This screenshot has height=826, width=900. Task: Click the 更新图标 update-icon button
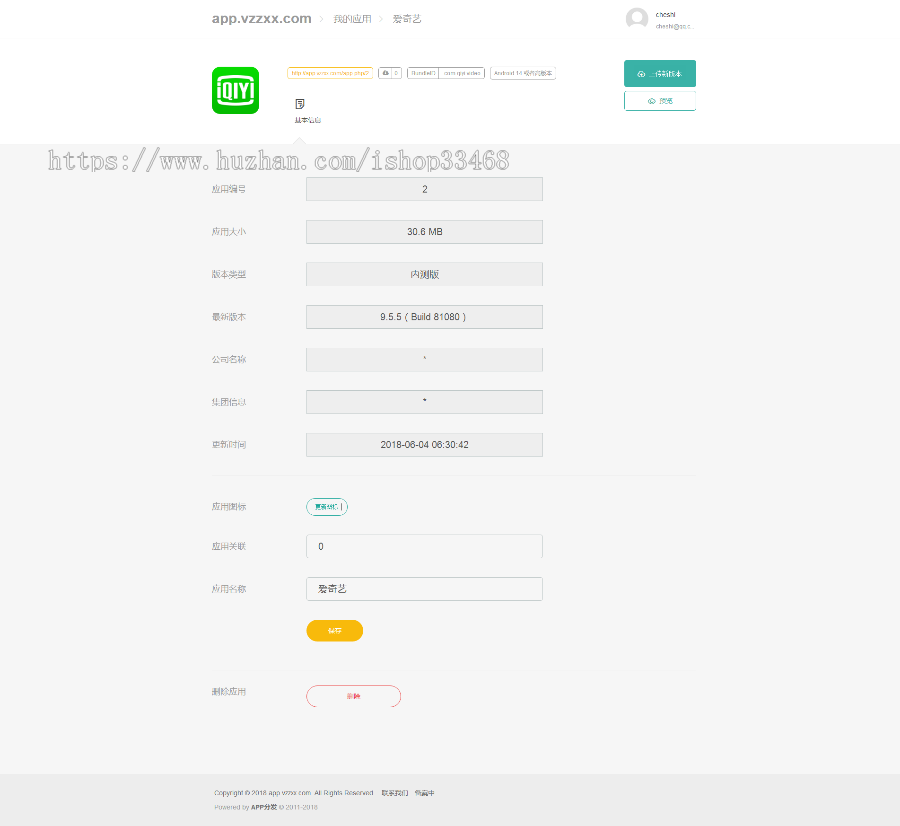327,507
